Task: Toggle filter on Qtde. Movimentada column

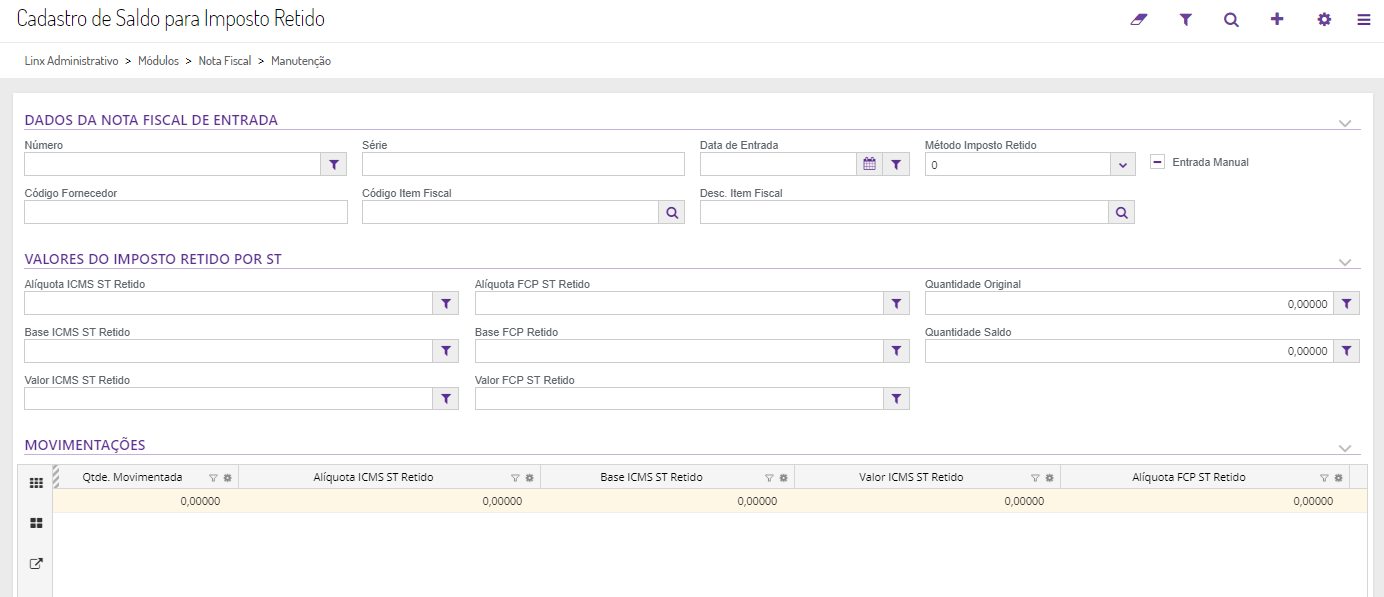Action: point(213,478)
